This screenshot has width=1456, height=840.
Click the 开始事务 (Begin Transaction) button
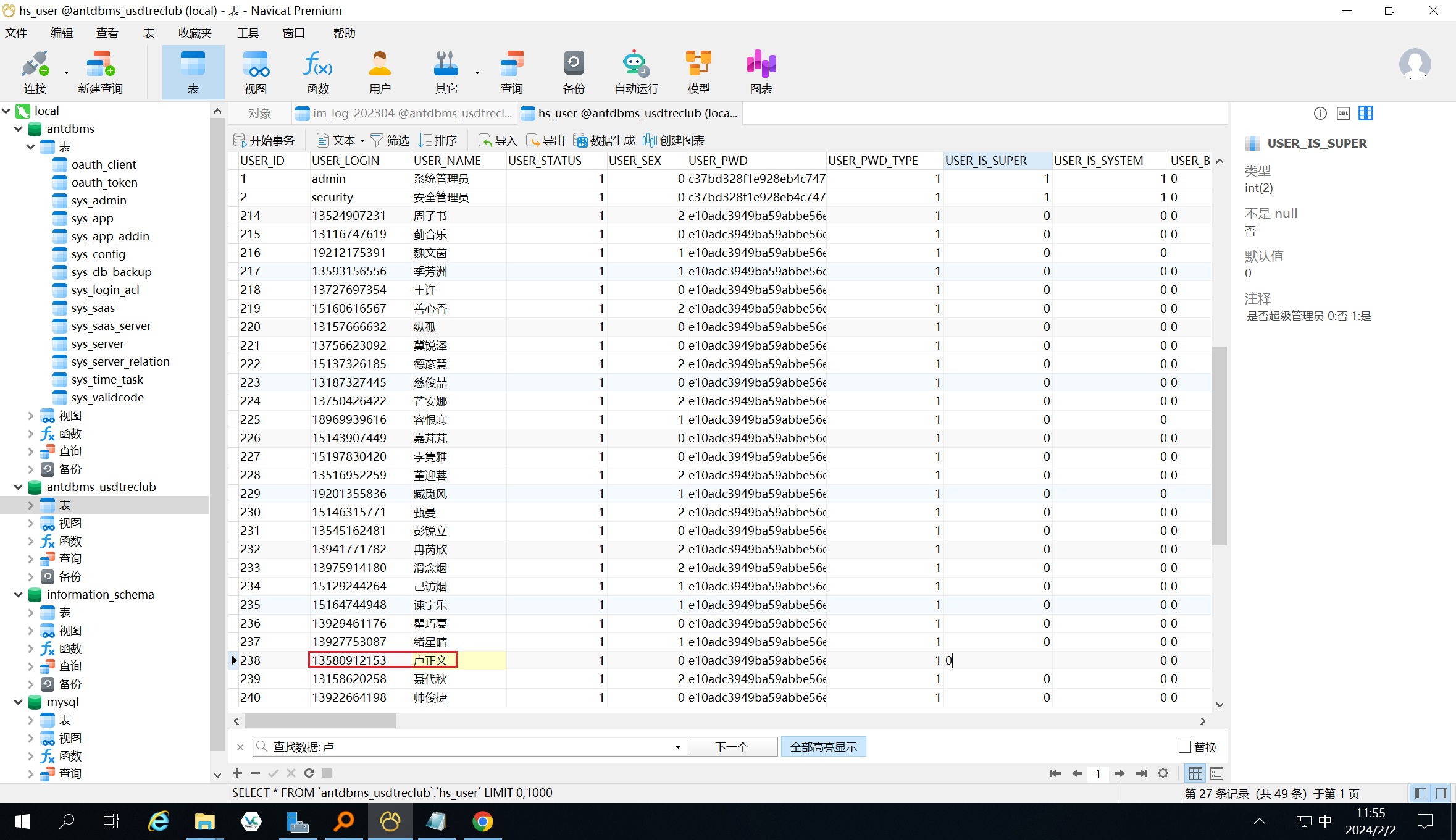tap(264, 140)
